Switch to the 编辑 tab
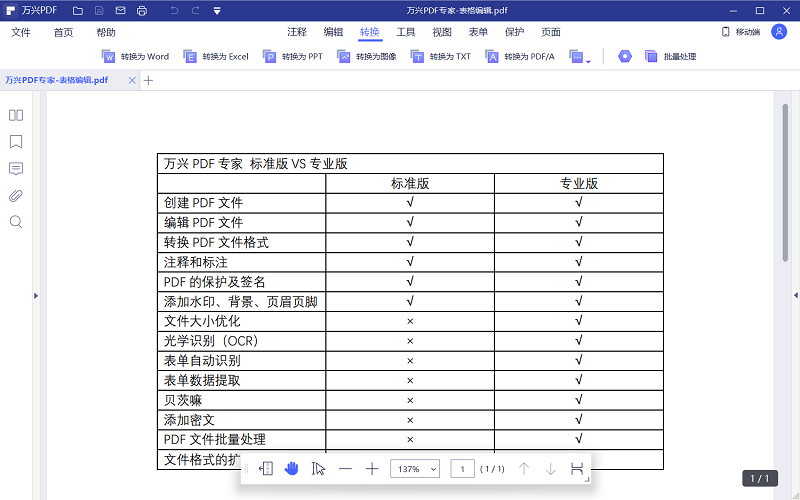The height and width of the screenshot is (500, 800). click(333, 32)
